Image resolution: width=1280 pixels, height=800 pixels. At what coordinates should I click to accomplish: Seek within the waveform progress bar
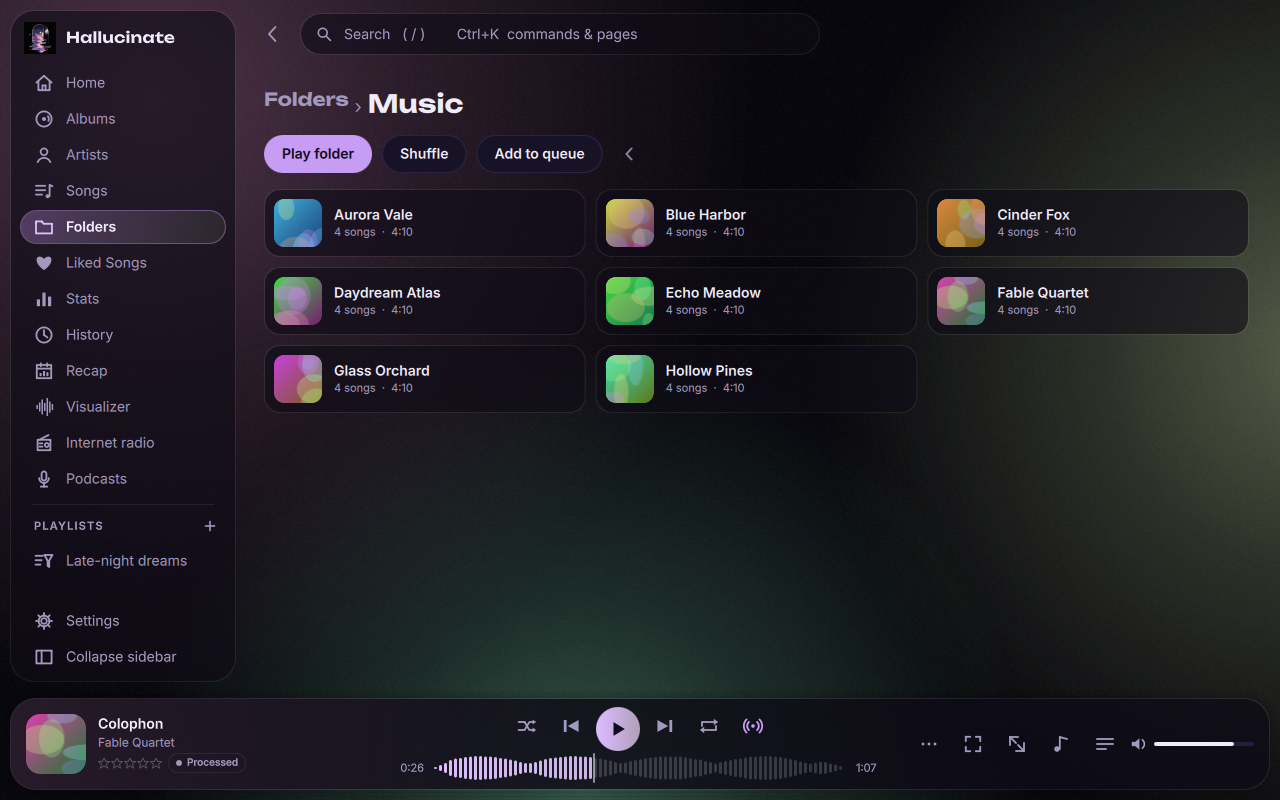click(638, 768)
